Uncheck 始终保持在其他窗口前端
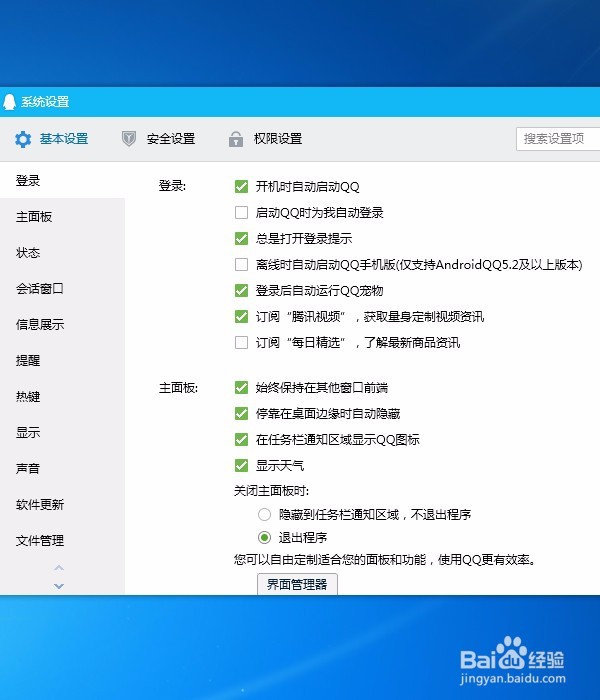 pos(242,388)
